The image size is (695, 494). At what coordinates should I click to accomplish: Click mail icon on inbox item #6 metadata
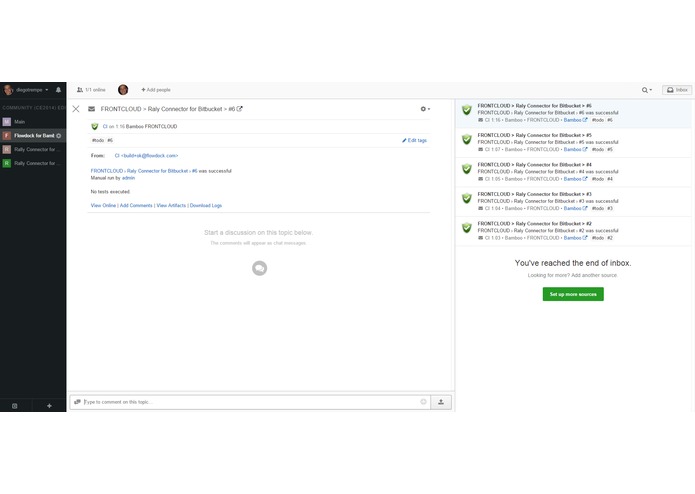coord(480,120)
